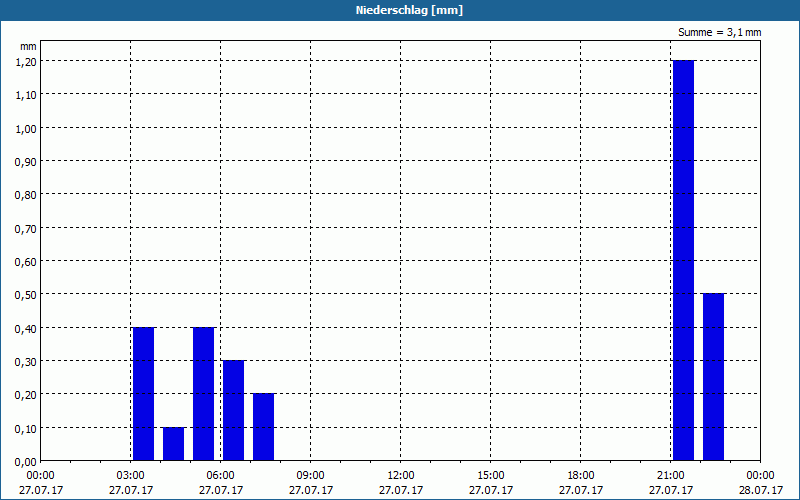This screenshot has height=500, width=800.
Task: Click the 12:00 x-axis time label
Action: tap(401, 476)
